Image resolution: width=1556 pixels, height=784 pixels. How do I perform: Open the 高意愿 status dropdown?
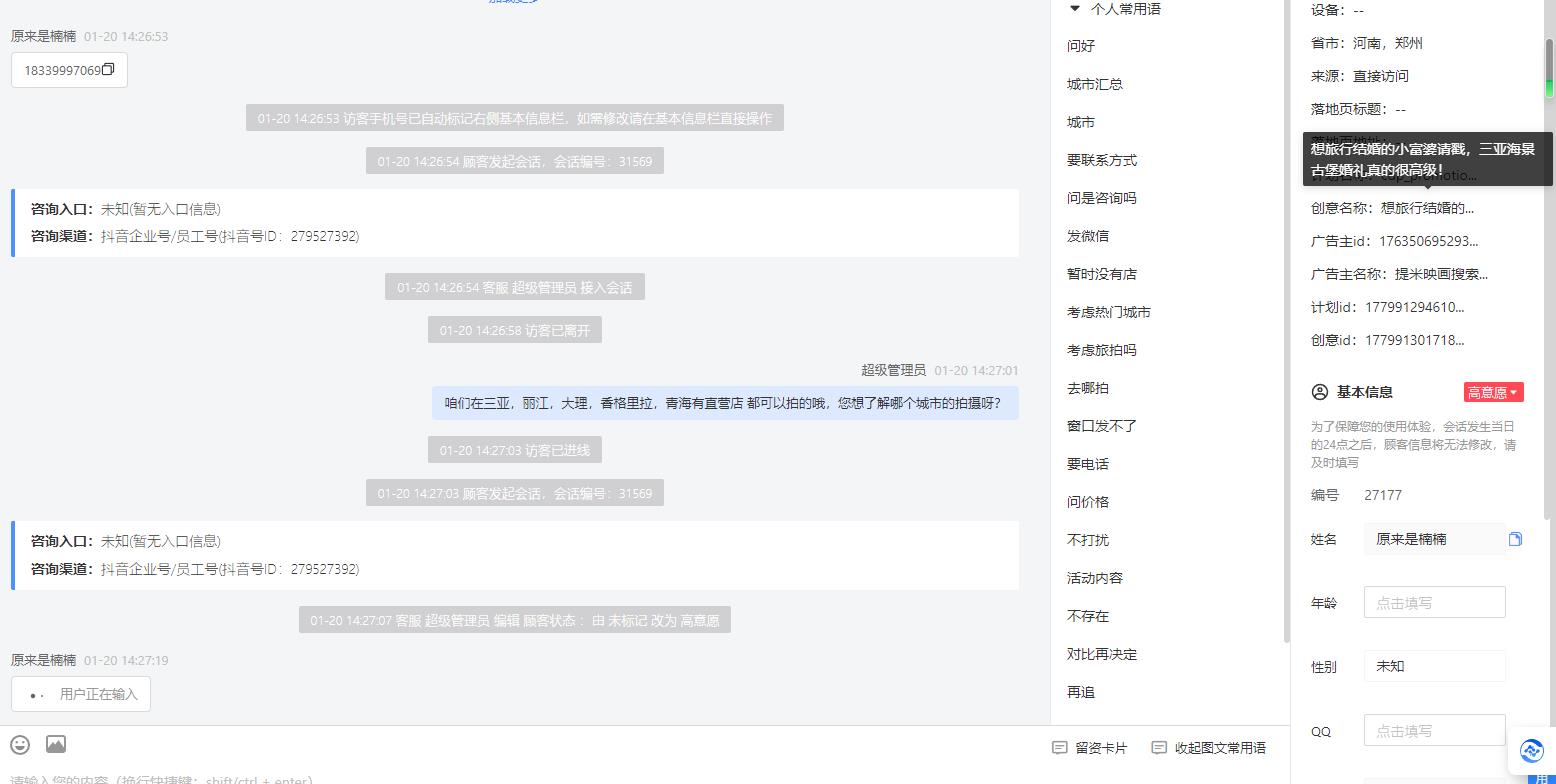[x=1493, y=392]
